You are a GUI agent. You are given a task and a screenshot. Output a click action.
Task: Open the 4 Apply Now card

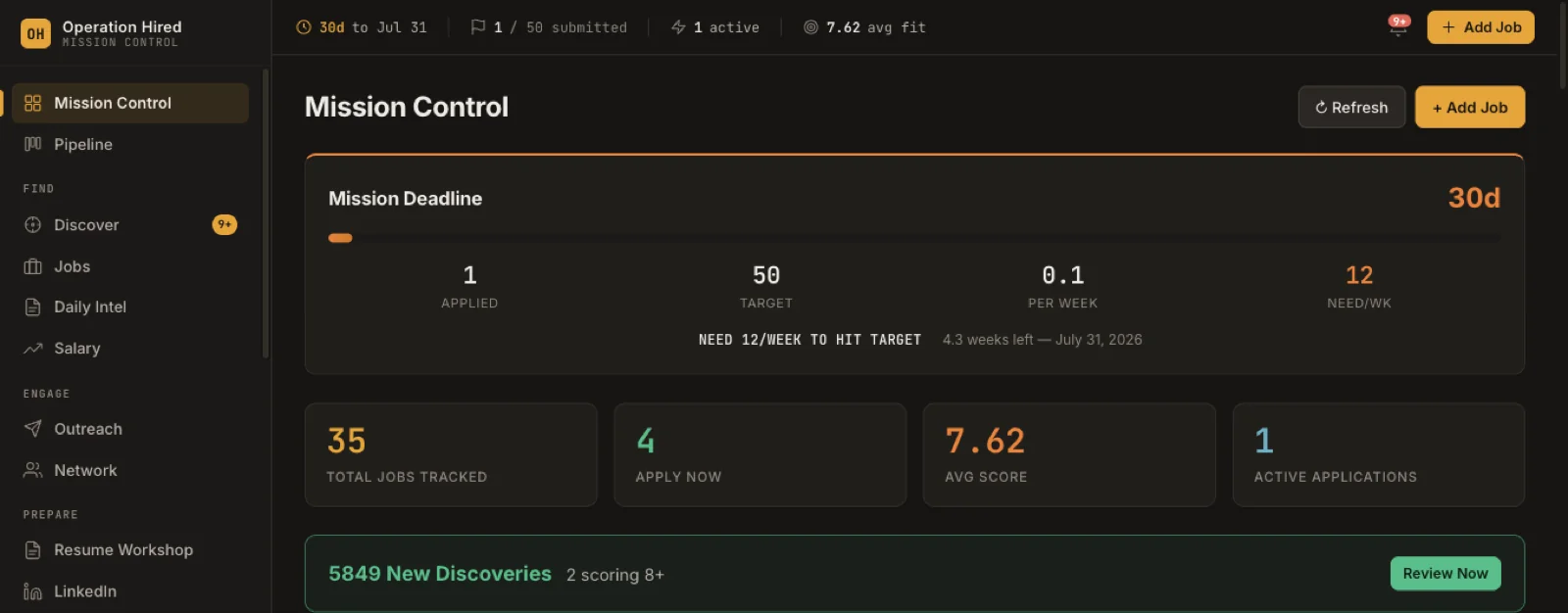click(759, 454)
